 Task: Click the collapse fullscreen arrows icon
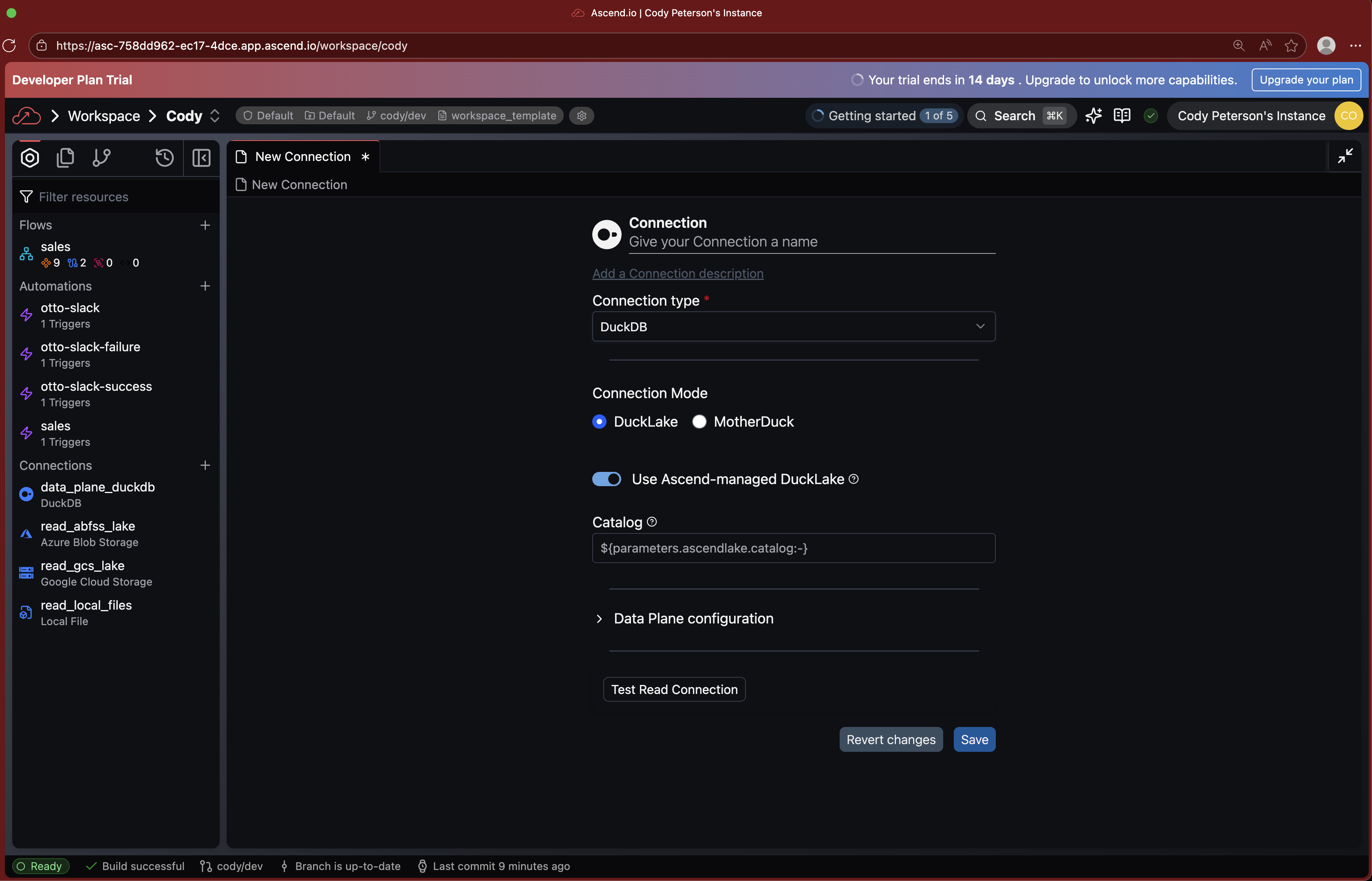click(1345, 156)
